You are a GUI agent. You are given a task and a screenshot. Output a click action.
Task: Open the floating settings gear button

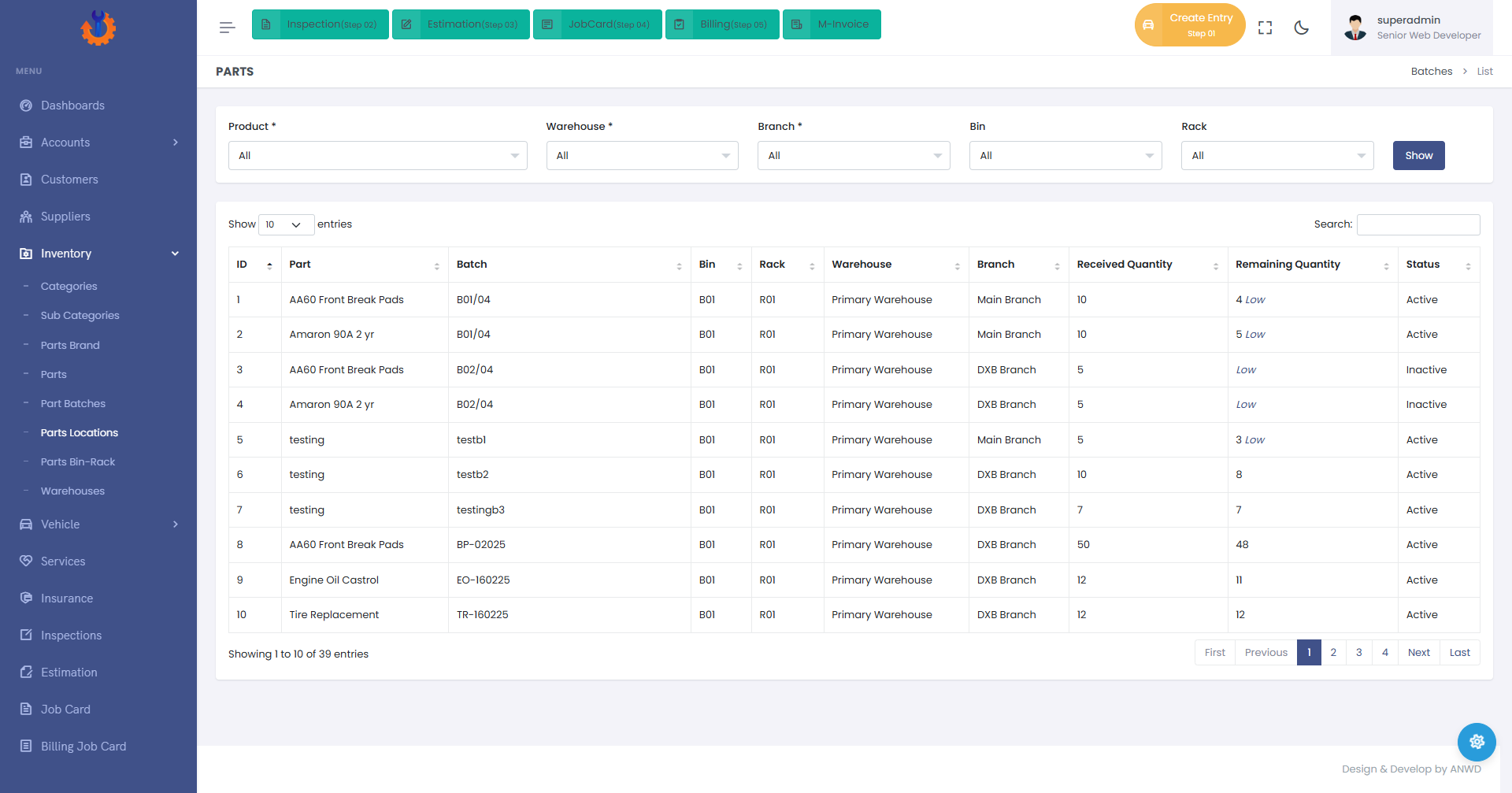1477,742
